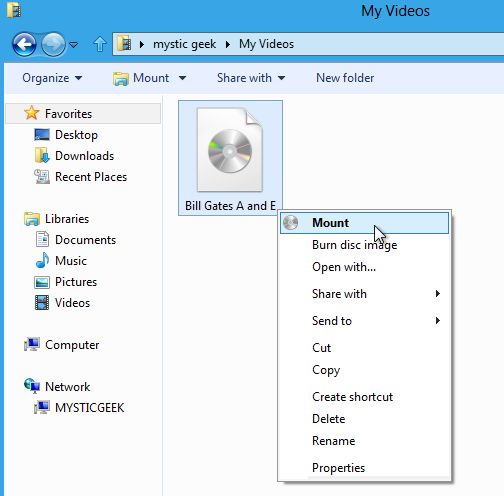Select Network in the navigation pane
The width and height of the screenshot is (504, 496).
68,387
